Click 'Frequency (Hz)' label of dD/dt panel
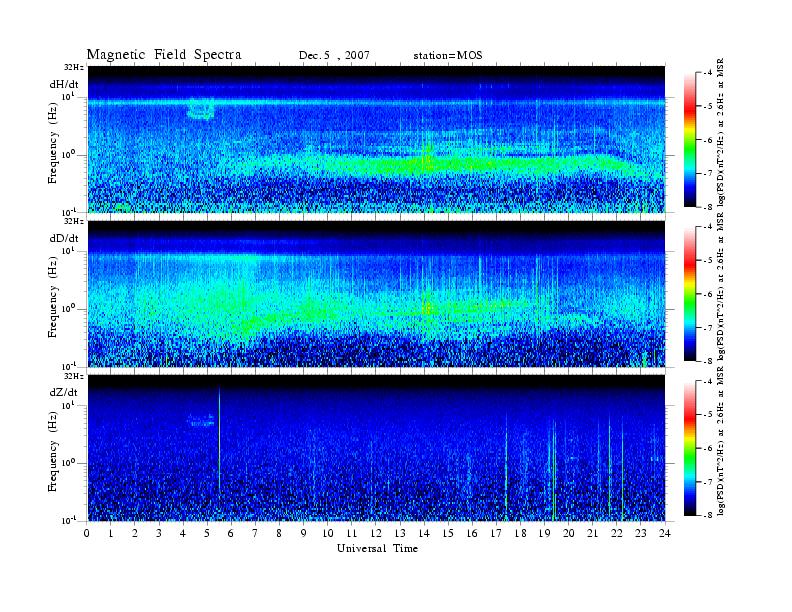Image resolution: width=792 pixels, height=612 pixels. pos(53,297)
